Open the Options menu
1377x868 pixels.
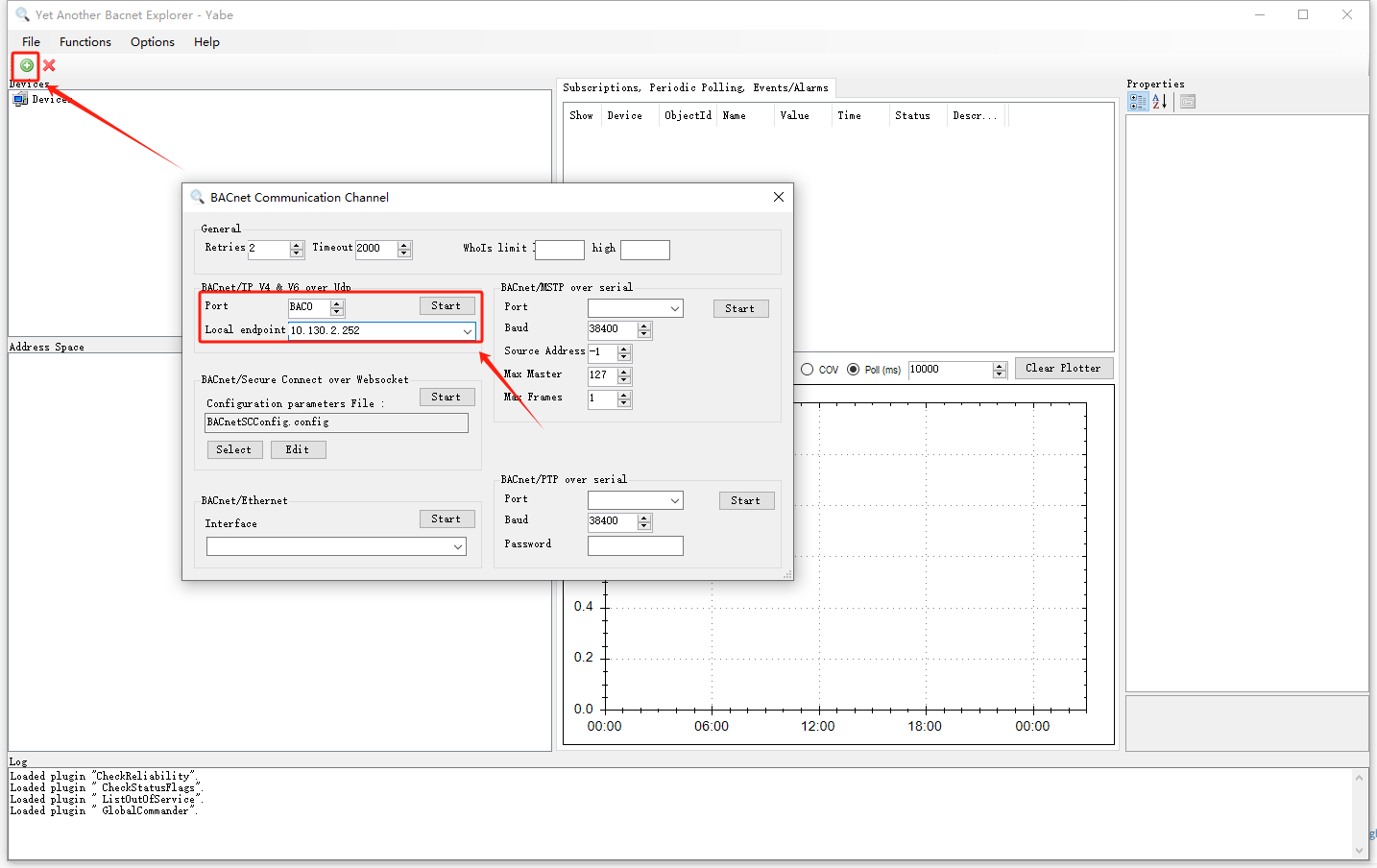pos(153,42)
